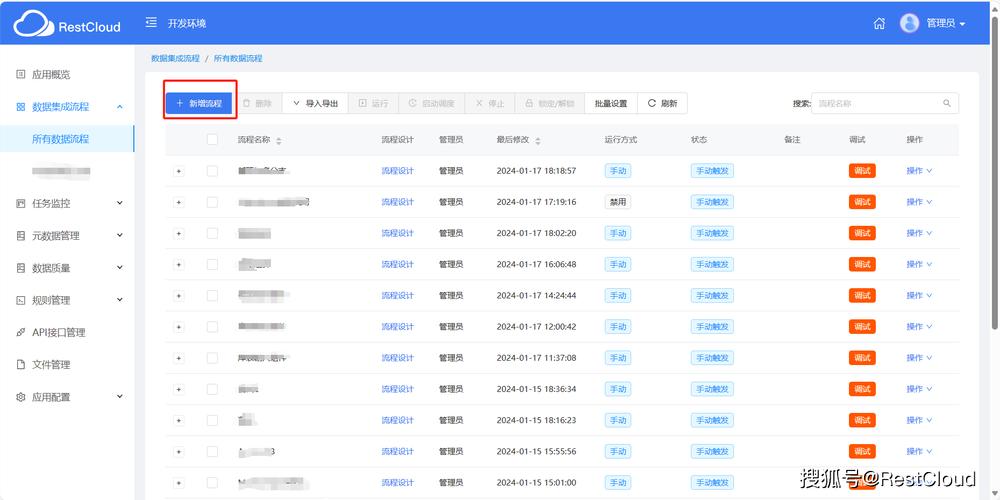This screenshot has height=500, width=1000.
Task: Click the 流程名称 search input field
Action: [x=877, y=103]
